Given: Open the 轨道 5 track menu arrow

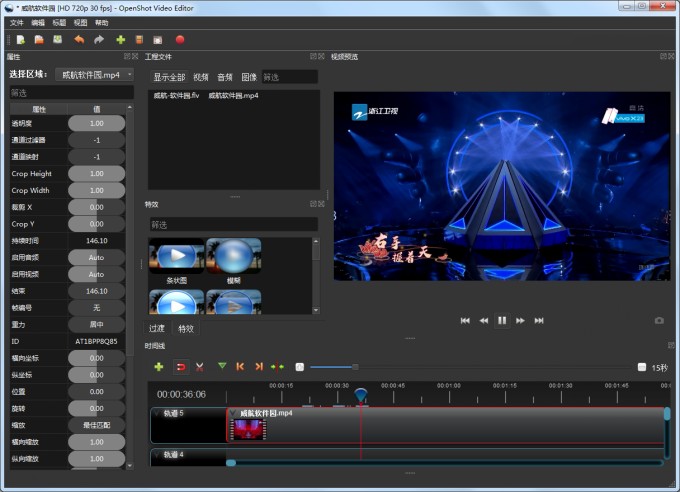Looking at the screenshot, I should (x=157, y=413).
